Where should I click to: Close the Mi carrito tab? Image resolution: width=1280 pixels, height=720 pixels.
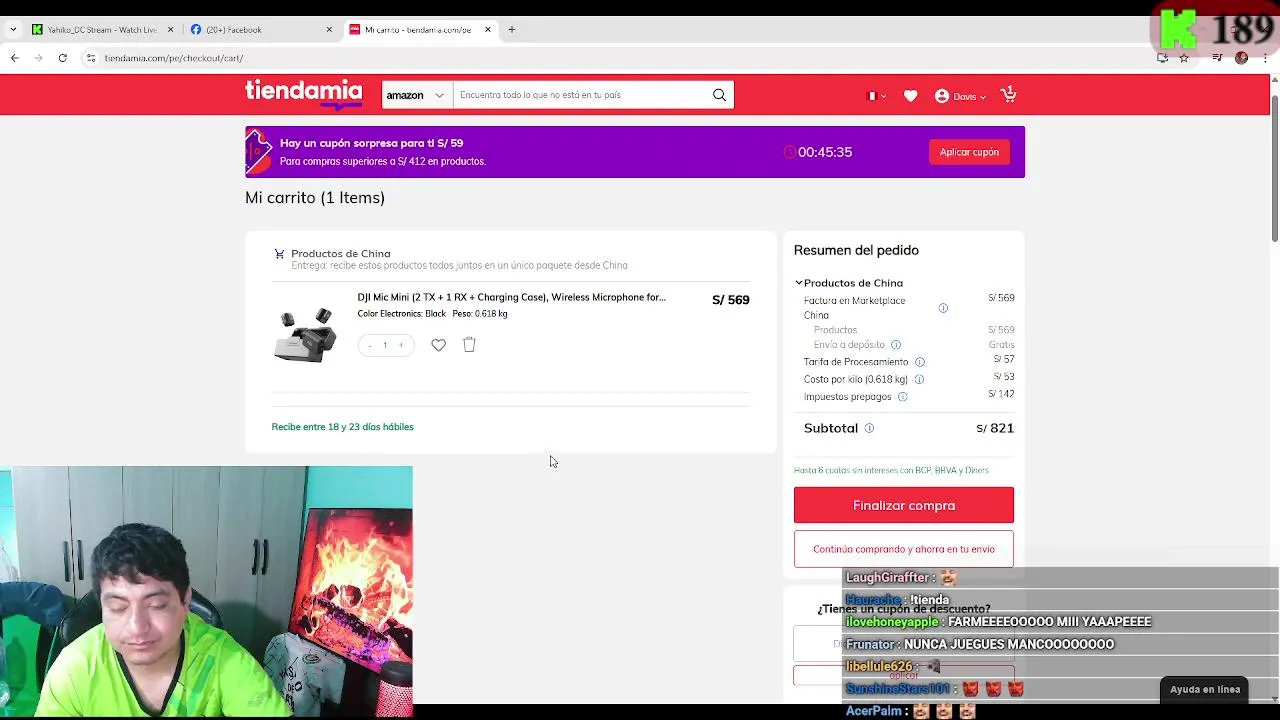pyautogui.click(x=488, y=30)
